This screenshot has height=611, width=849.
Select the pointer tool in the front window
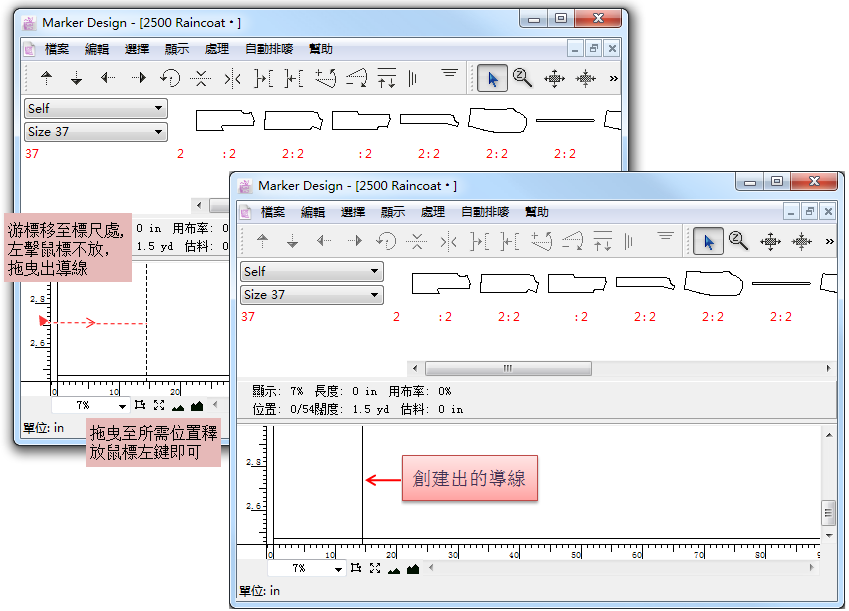tap(708, 241)
